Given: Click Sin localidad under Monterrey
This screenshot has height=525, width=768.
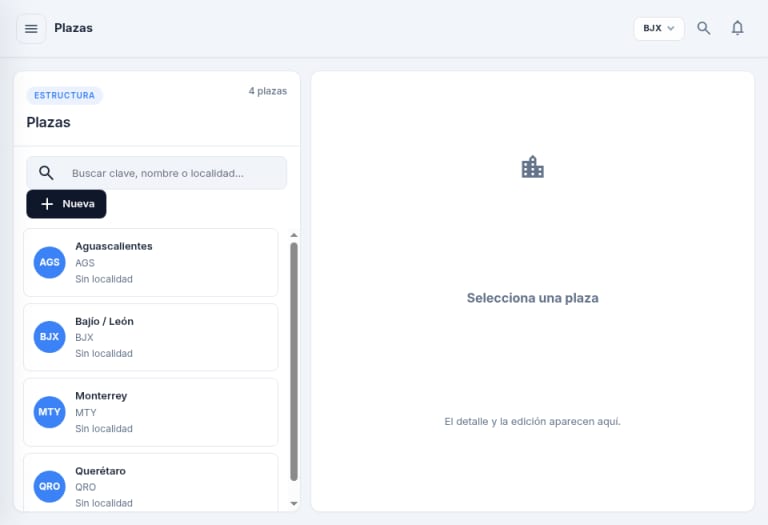Looking at the screenshot, I should pos(104,429).
